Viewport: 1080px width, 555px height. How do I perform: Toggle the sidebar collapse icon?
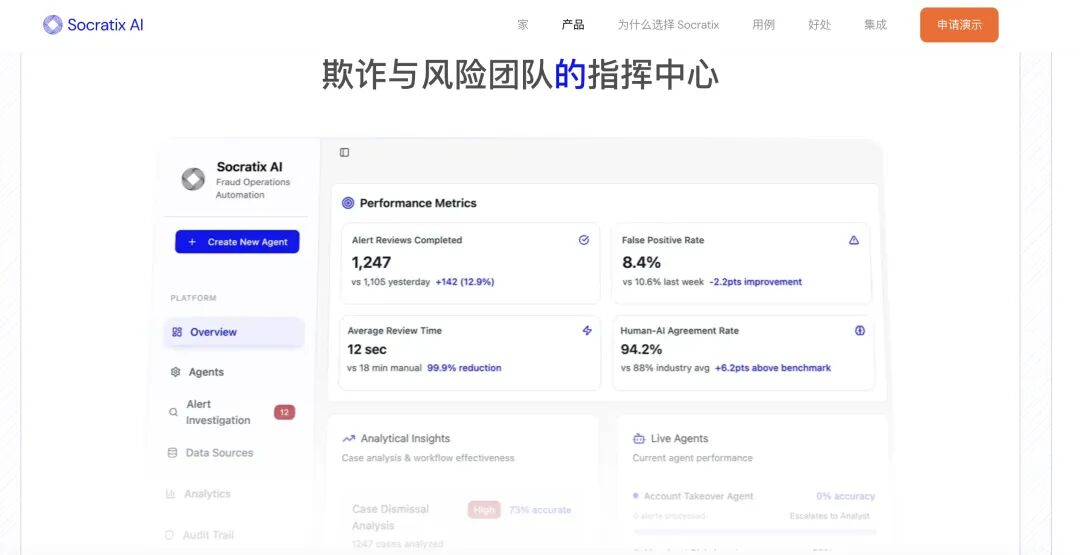click(344, 152)
